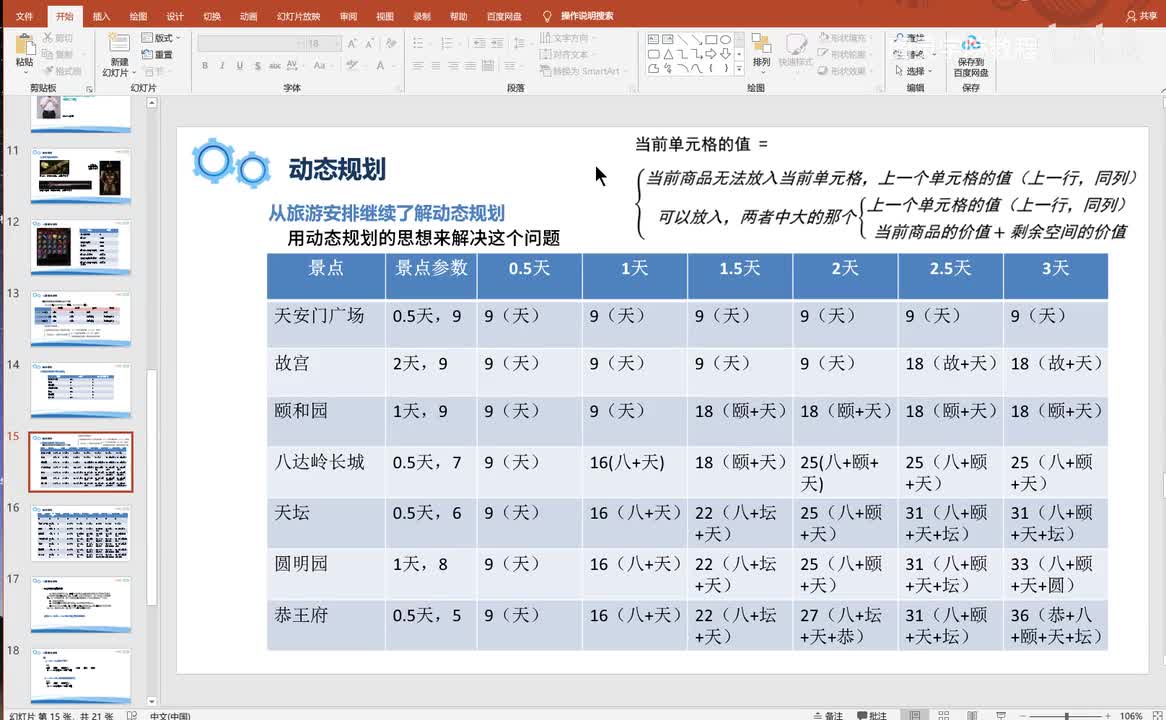Click Decrease Font Size icon

(370, 43)
